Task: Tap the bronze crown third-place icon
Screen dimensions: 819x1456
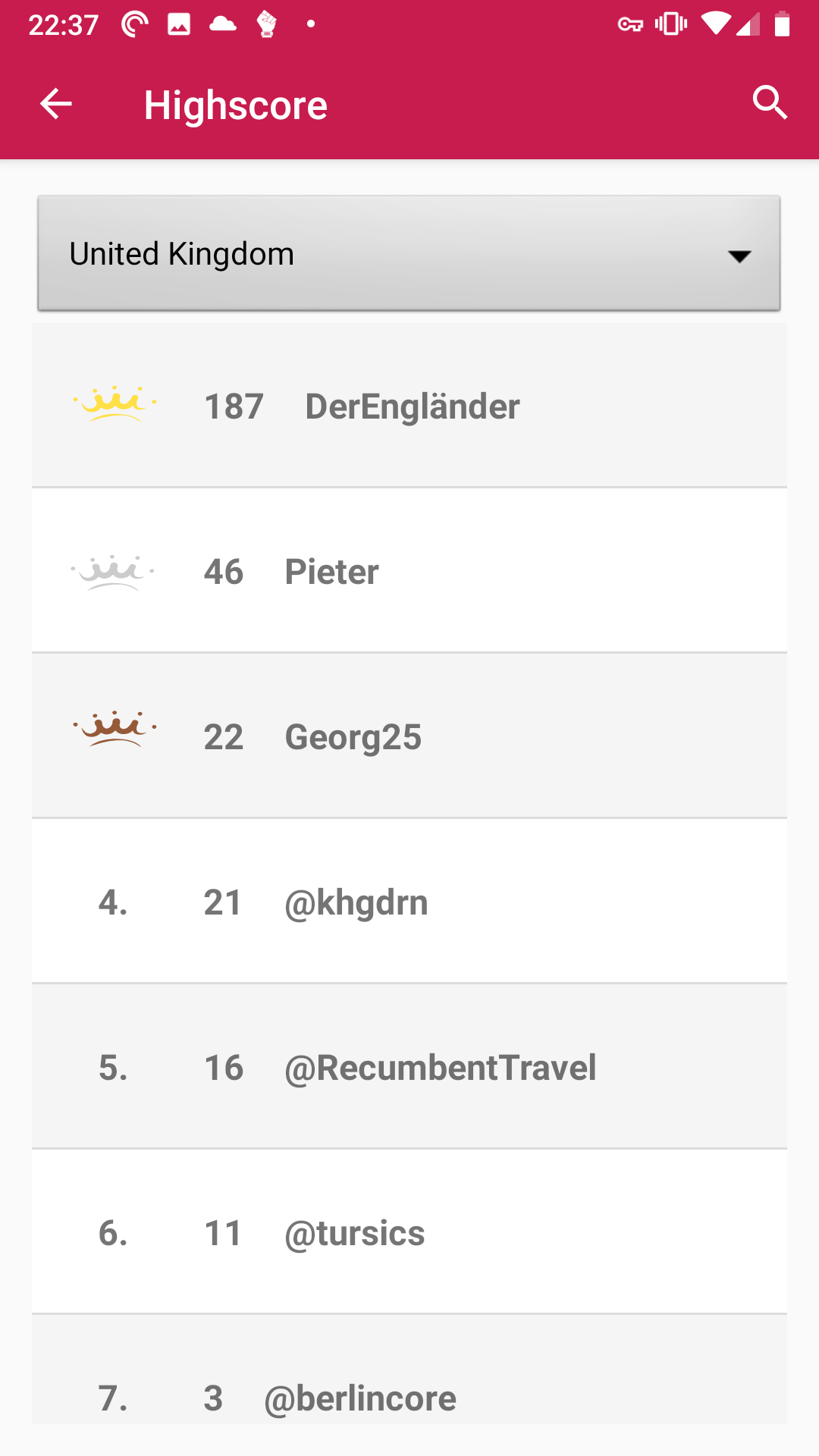Action: pyautogui.click(x=115, y=730)
